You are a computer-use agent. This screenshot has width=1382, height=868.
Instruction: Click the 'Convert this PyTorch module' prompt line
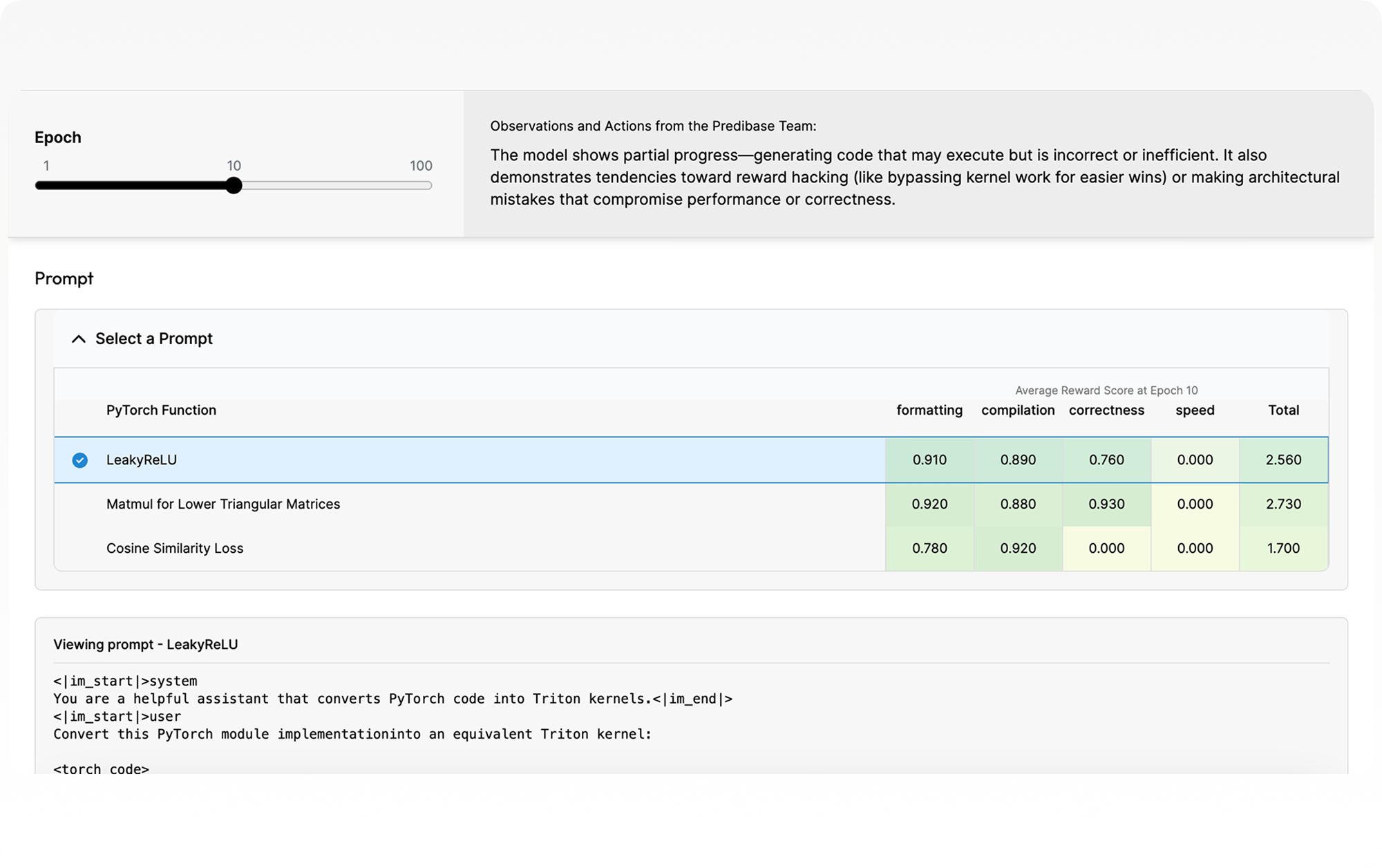pyautogui.click(x=352, y=734)
